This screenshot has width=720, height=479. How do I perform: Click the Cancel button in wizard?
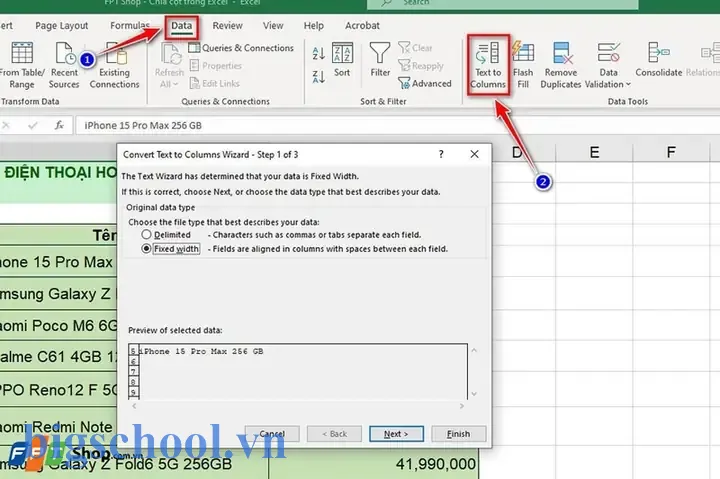272,434
